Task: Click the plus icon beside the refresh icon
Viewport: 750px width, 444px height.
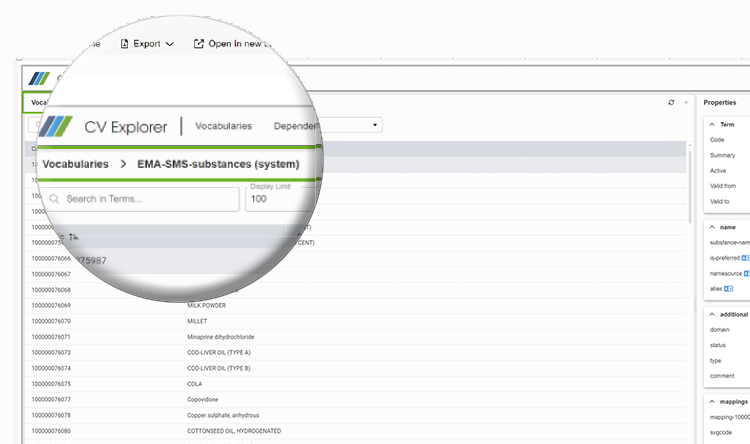Action: tap(686, 102)
